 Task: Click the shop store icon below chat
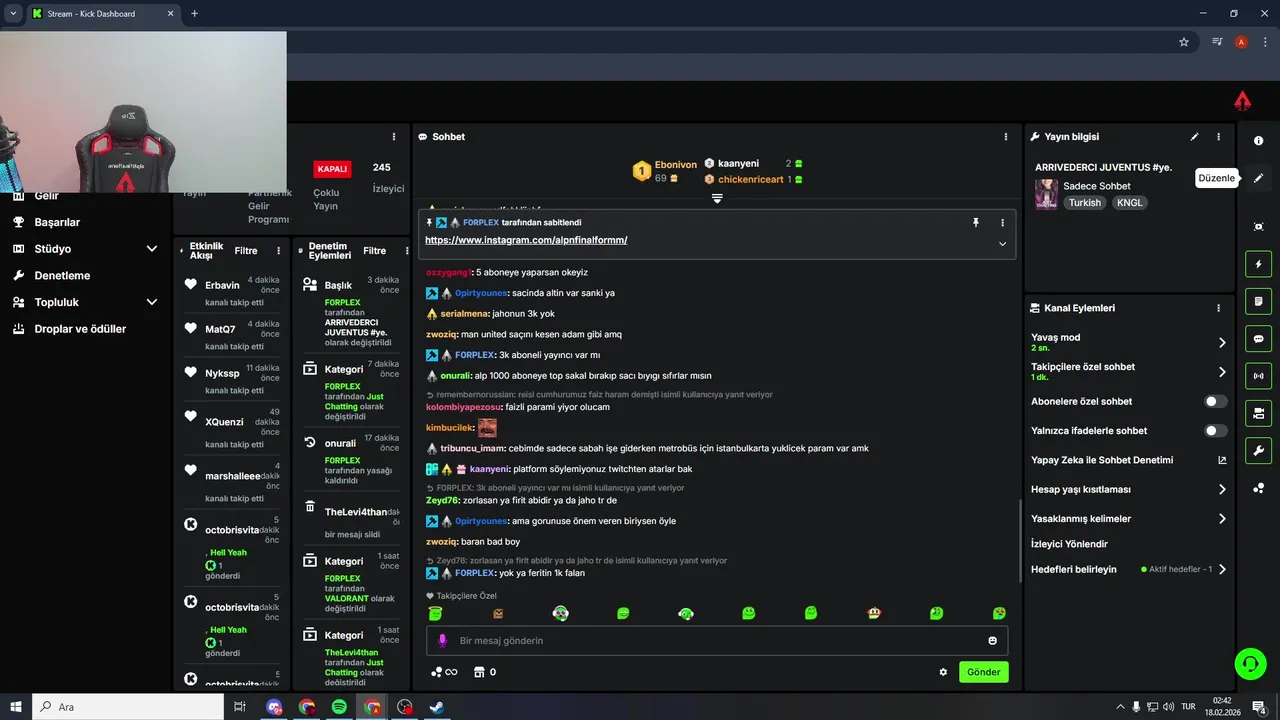click(x=479, y=672)
